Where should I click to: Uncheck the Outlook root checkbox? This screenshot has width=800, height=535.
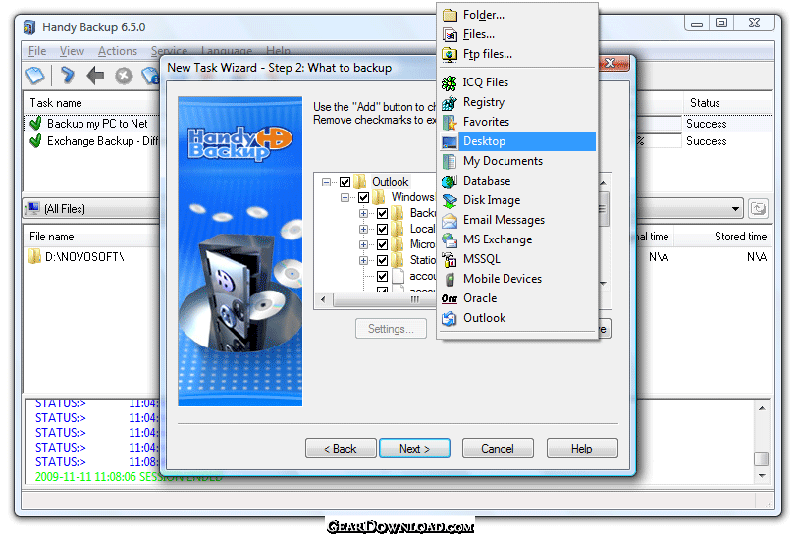click(x=345, y=182)
